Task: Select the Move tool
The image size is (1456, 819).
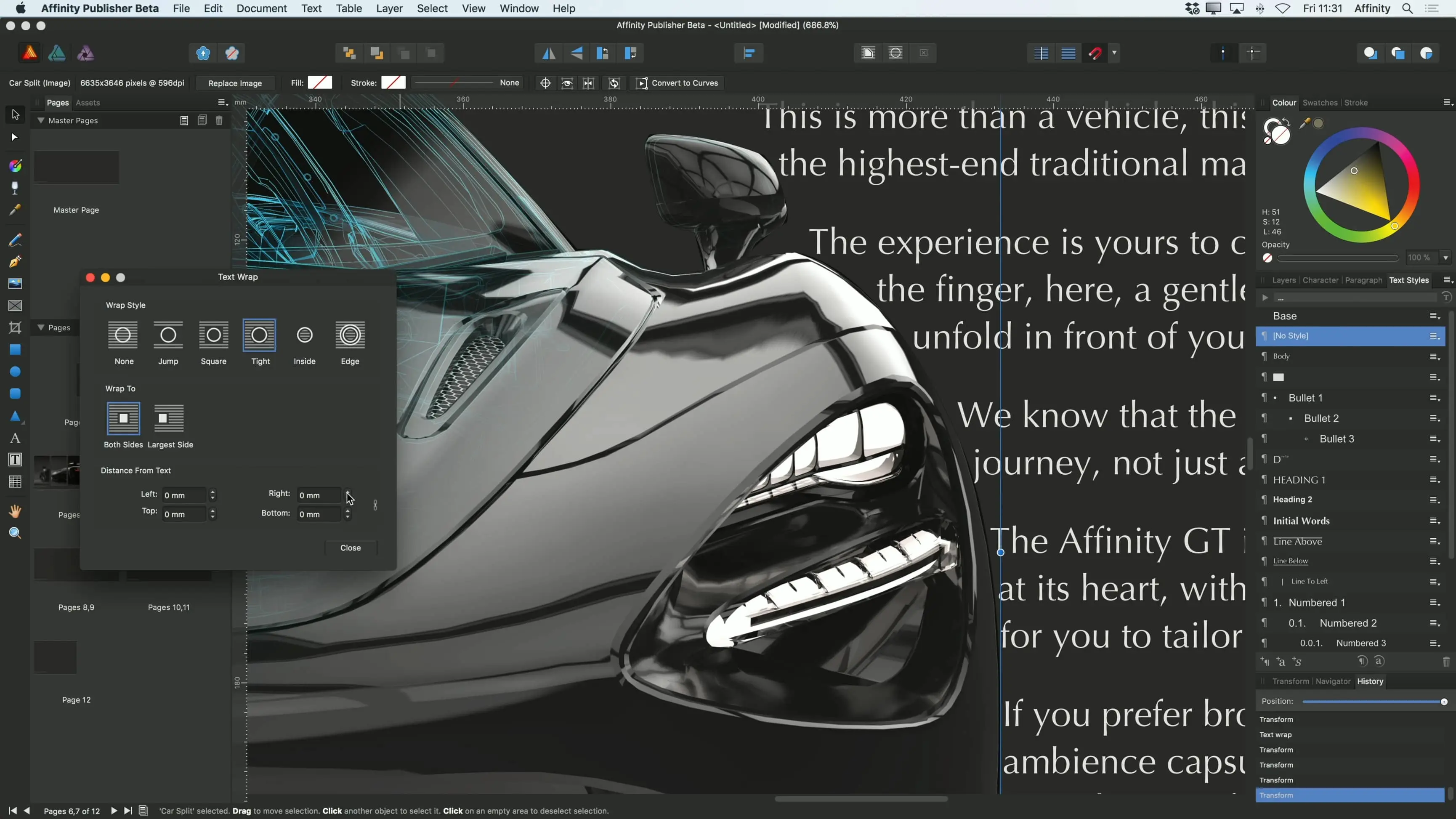Action: [15, 115]
